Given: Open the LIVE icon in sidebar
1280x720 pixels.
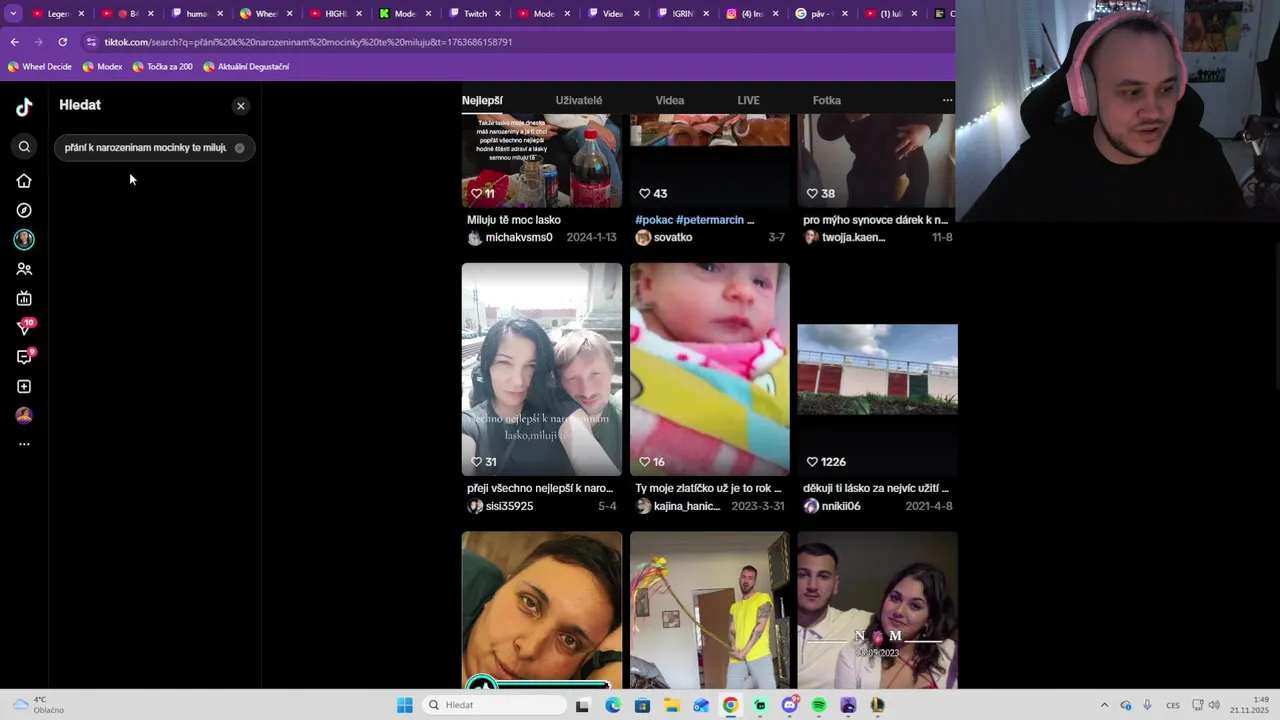Looking at the screenshot, I should [x=24, y=298].
